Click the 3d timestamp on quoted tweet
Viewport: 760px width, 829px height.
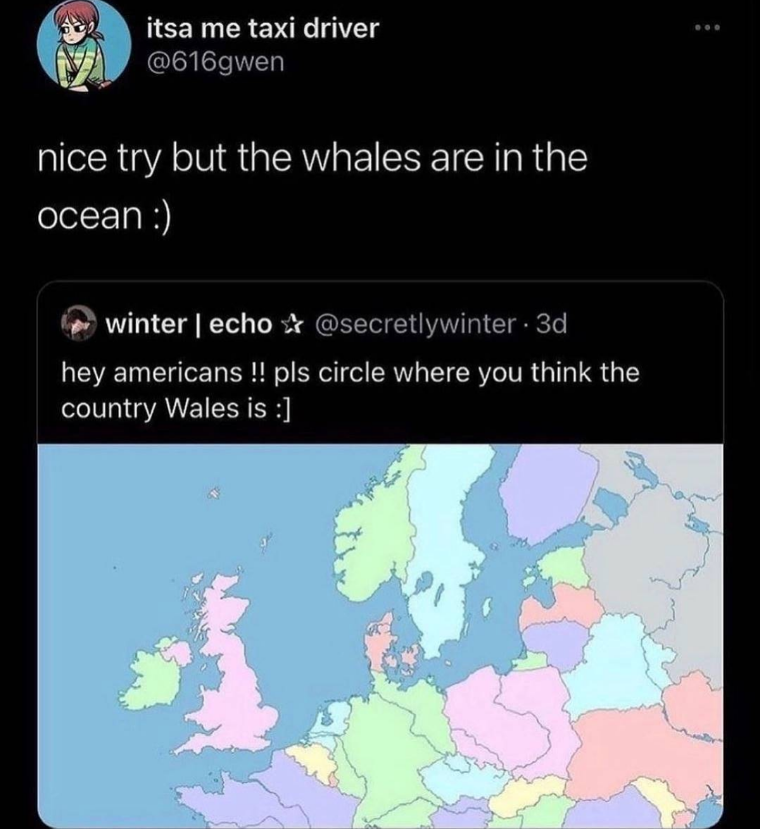[x=552, y=324]
